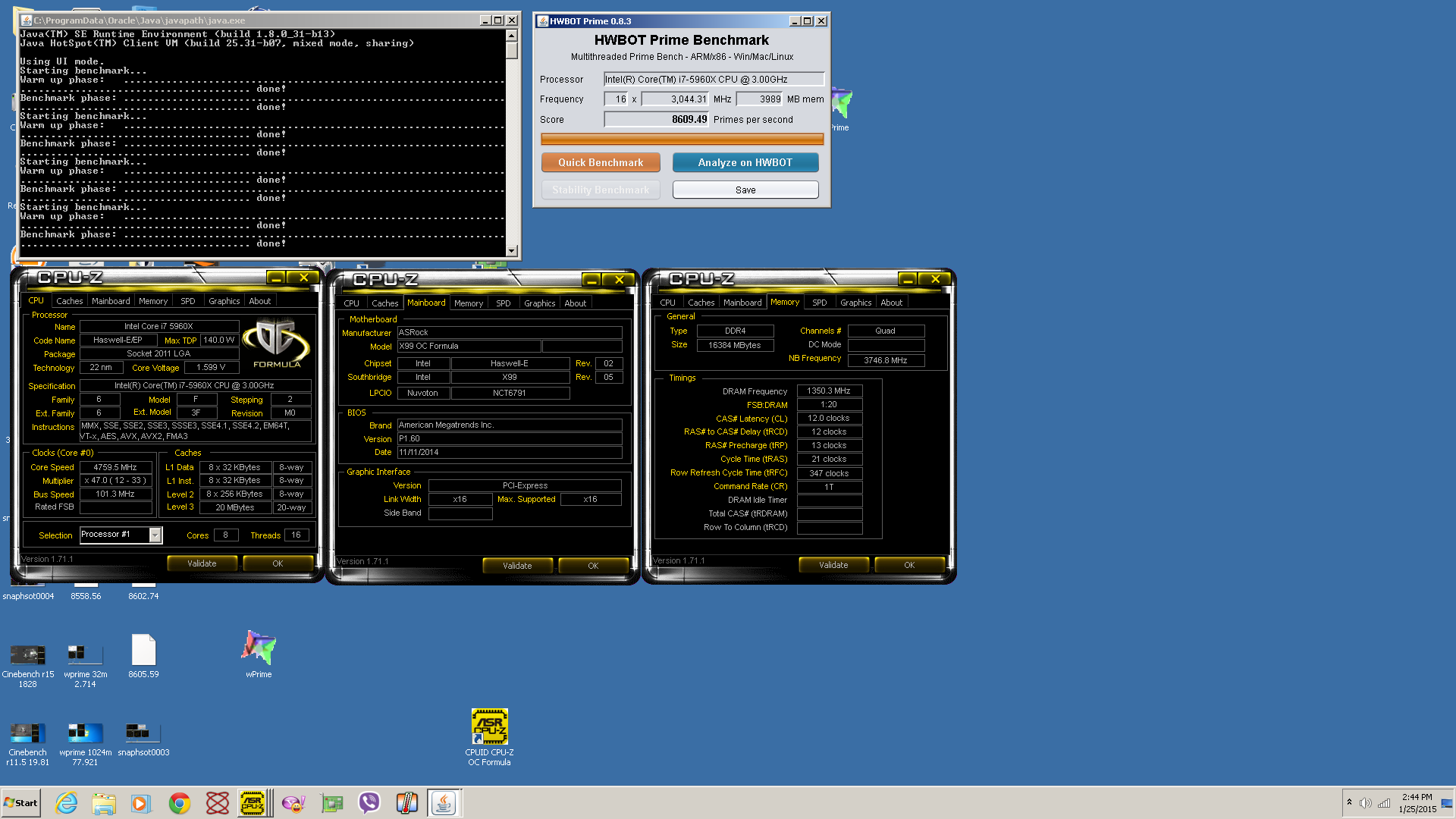Click Analyze on HWBOT button
1456x819 pixels.
tap(745, 162)
